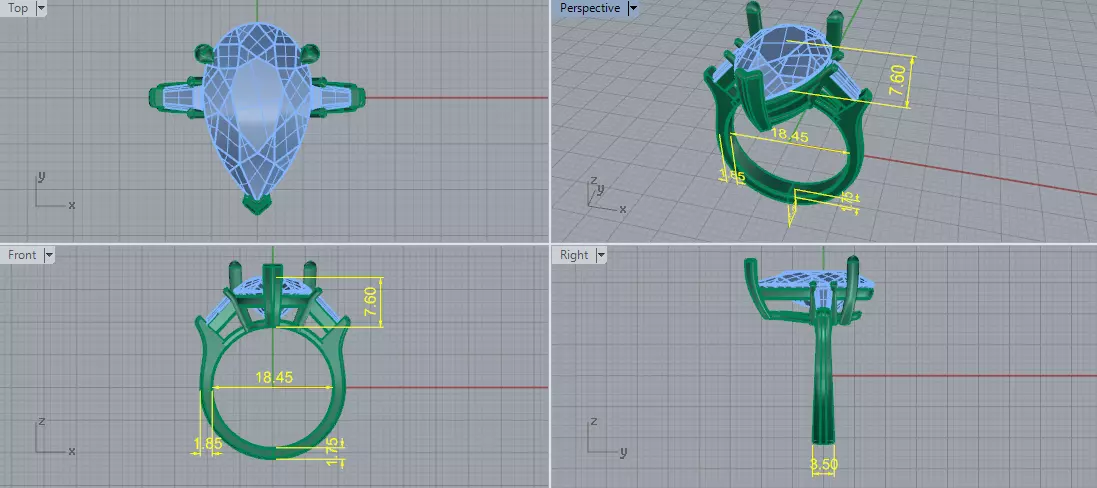Open the Front viewport dropdown arrow

coord(48,255)
